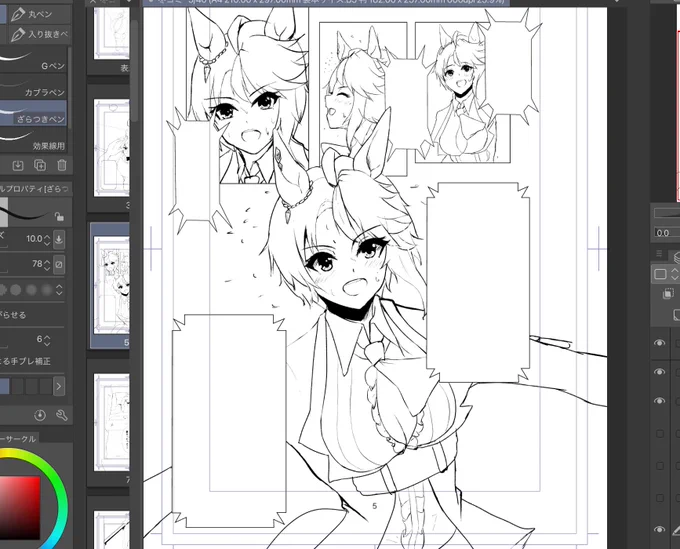Click the page number 5 on canvas
This screenshot has width=680, height=549.
[x=375, y=506]
